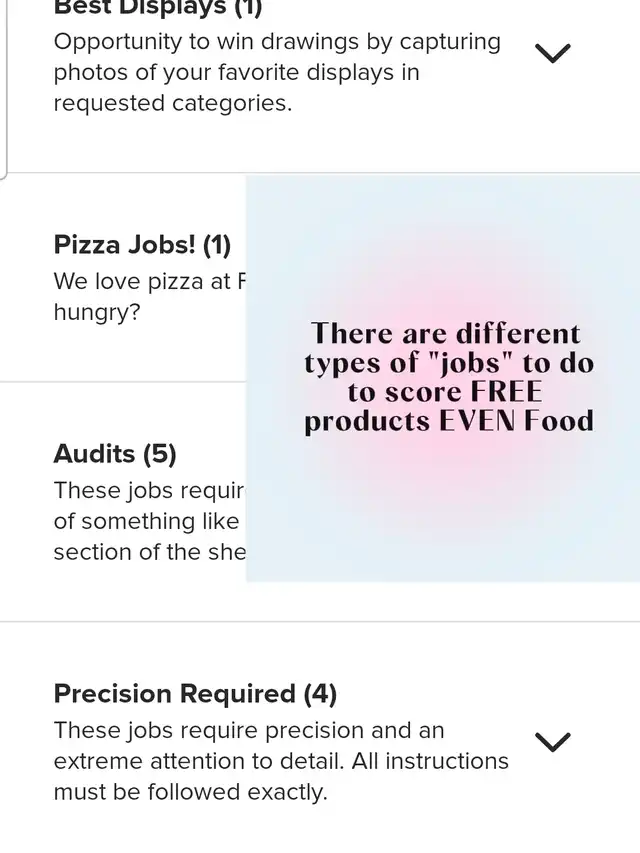
Task: Tap the 'to score FREE' caption line
Action: coord(445,392)
